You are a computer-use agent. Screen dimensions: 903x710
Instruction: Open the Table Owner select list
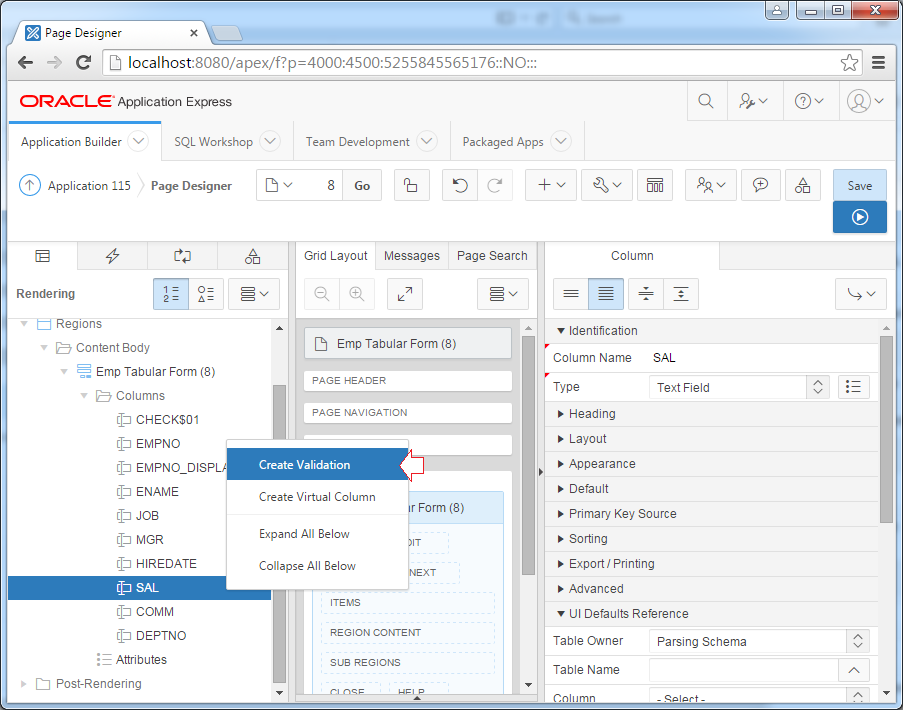point(758,641)
